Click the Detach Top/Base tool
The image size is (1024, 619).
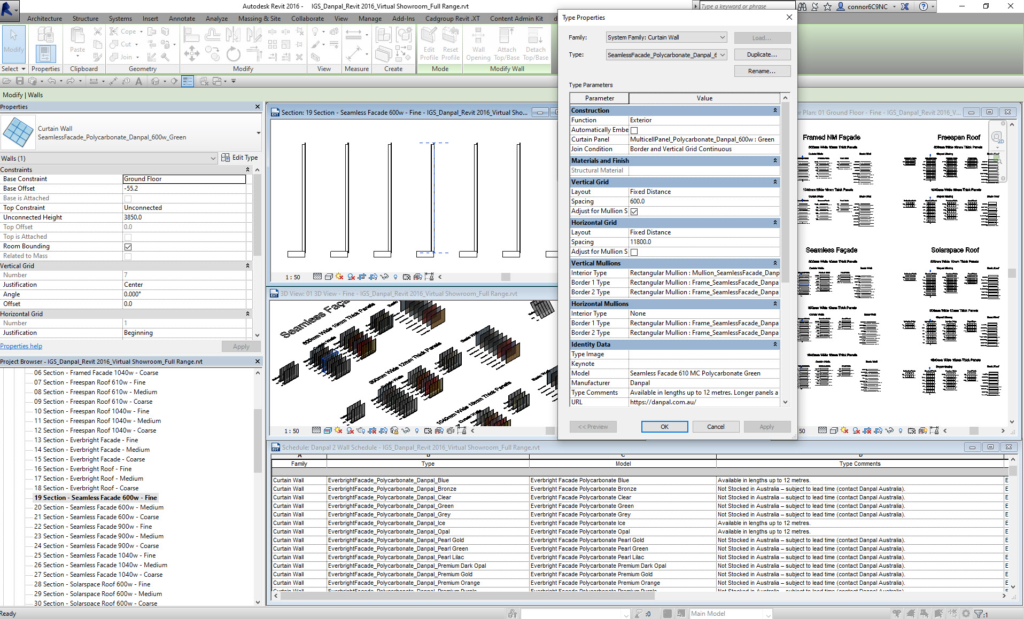click(x=536, y=43)
